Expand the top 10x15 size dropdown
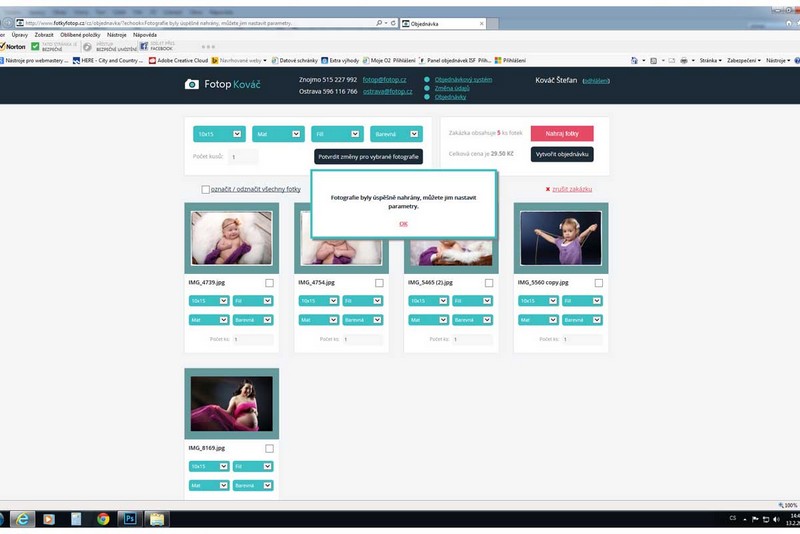 219,133
